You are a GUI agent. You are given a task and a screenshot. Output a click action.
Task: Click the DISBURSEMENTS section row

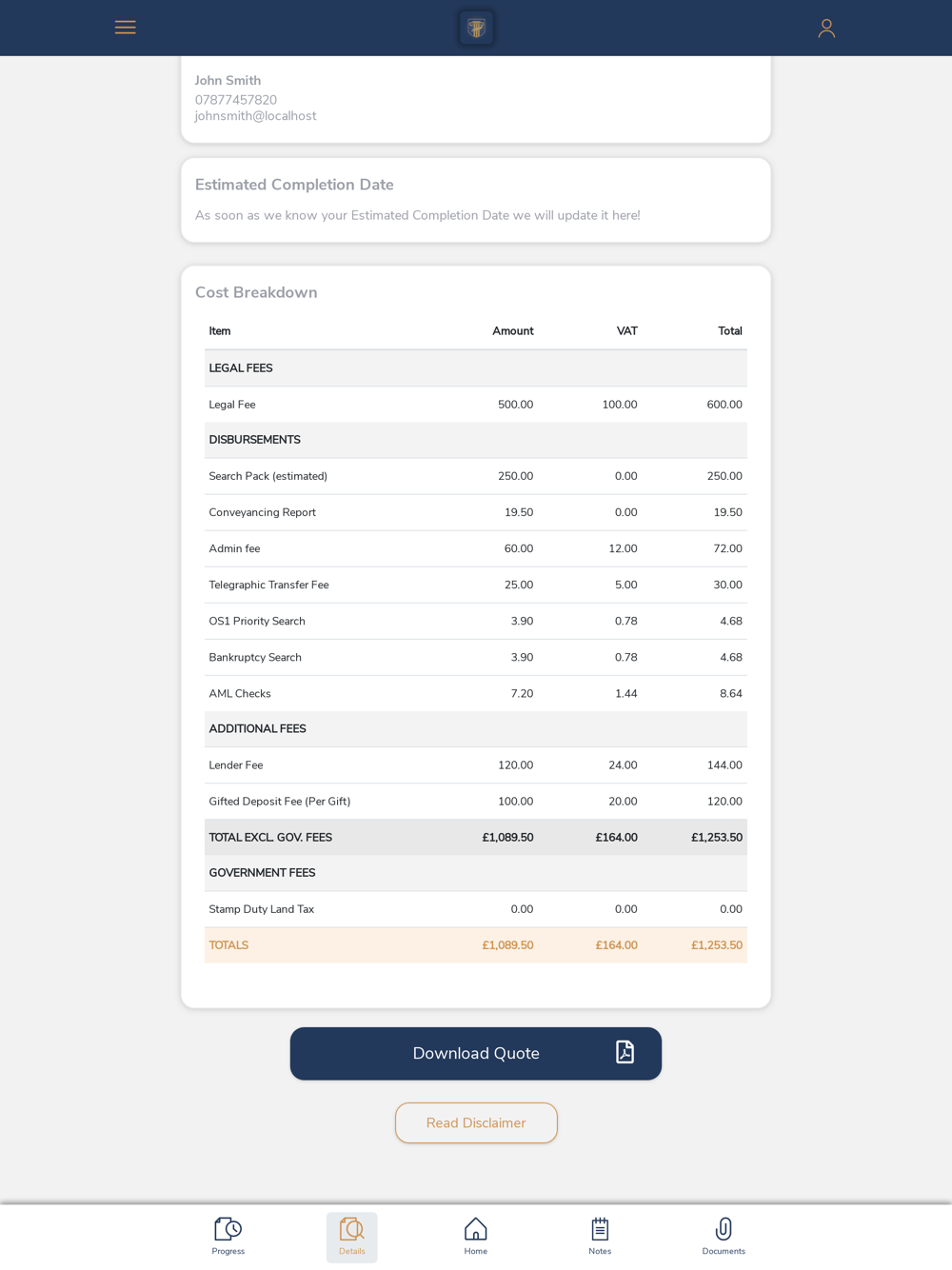pos(476,440)
